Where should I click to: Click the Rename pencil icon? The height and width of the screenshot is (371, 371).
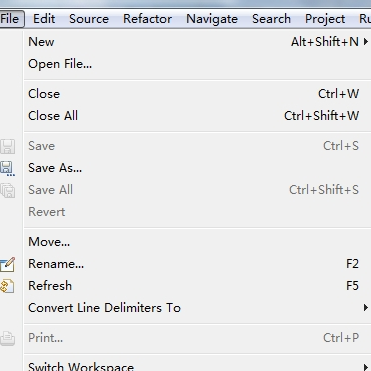coord(7,264)
